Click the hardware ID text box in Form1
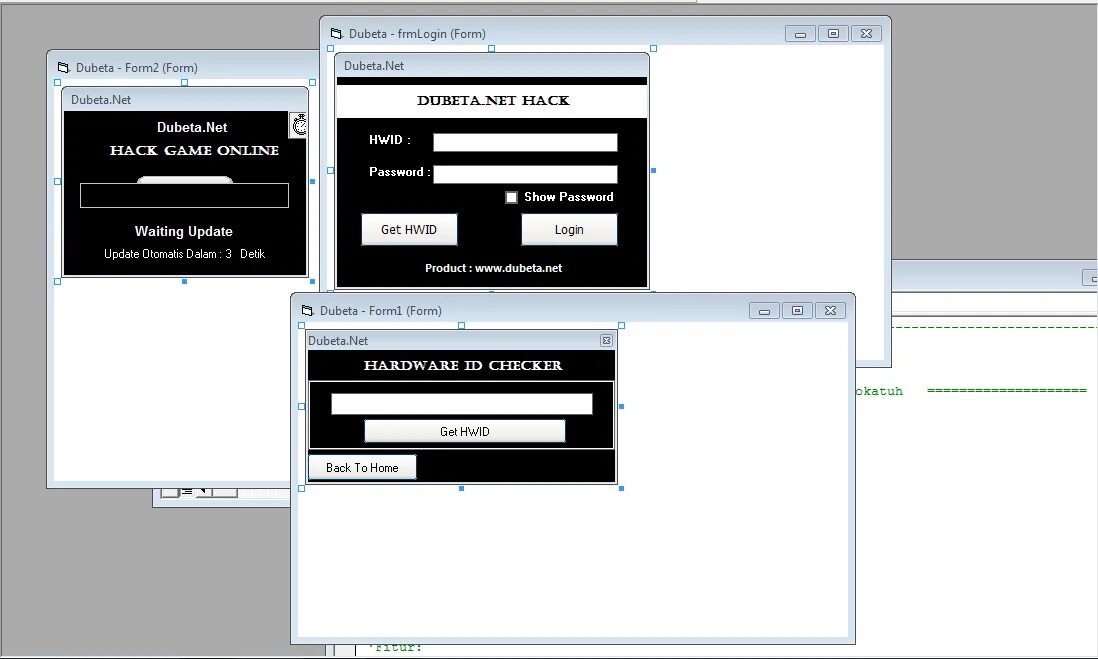Screen dimensions: 1098x659 coord(461,403)
